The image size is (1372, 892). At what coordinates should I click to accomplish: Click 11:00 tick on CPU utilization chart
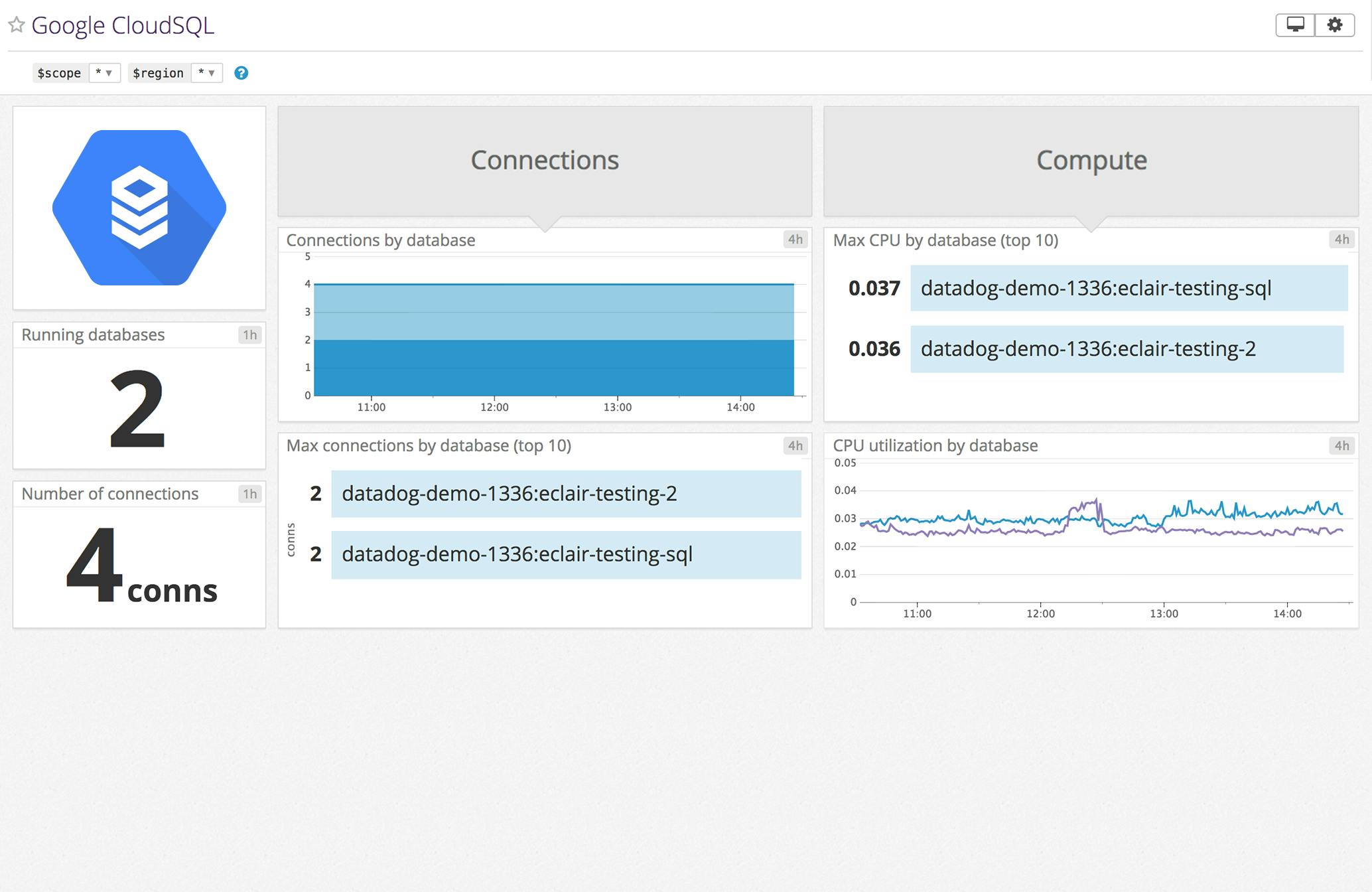(x=917, y=613)
